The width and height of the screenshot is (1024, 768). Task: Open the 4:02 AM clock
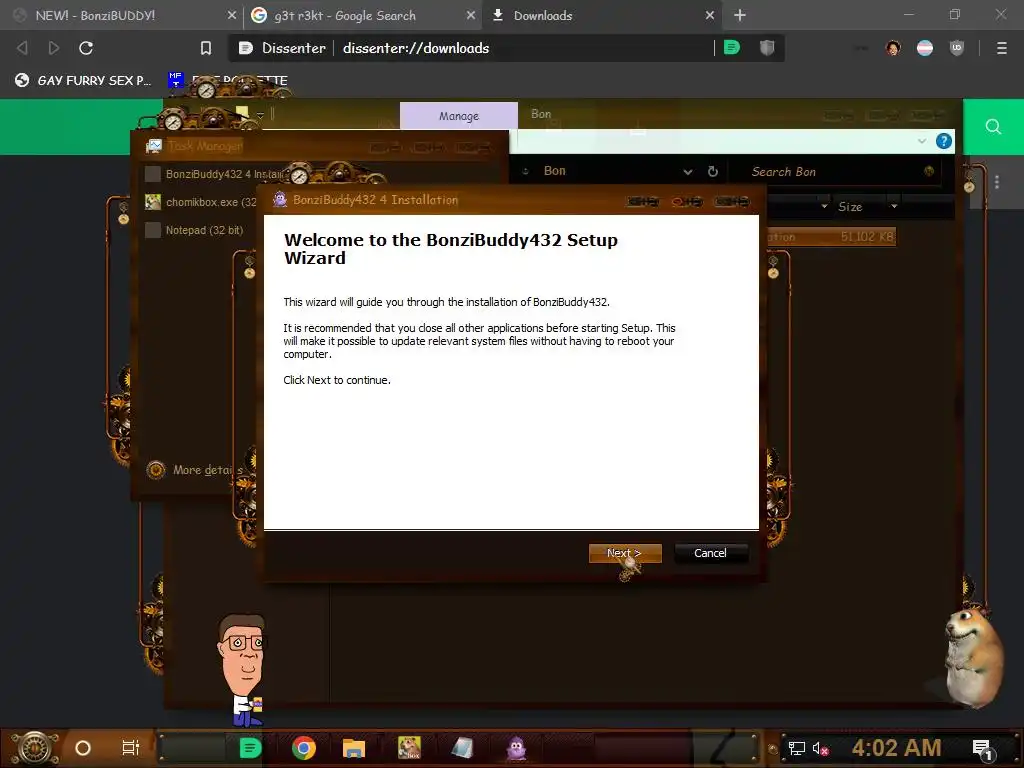click(897, 748)
